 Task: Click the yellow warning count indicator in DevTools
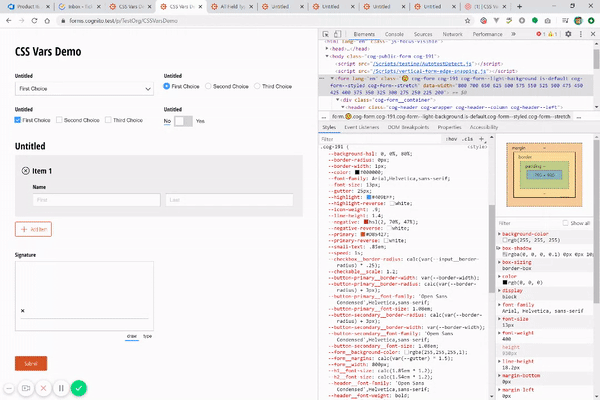coord(553,34)
